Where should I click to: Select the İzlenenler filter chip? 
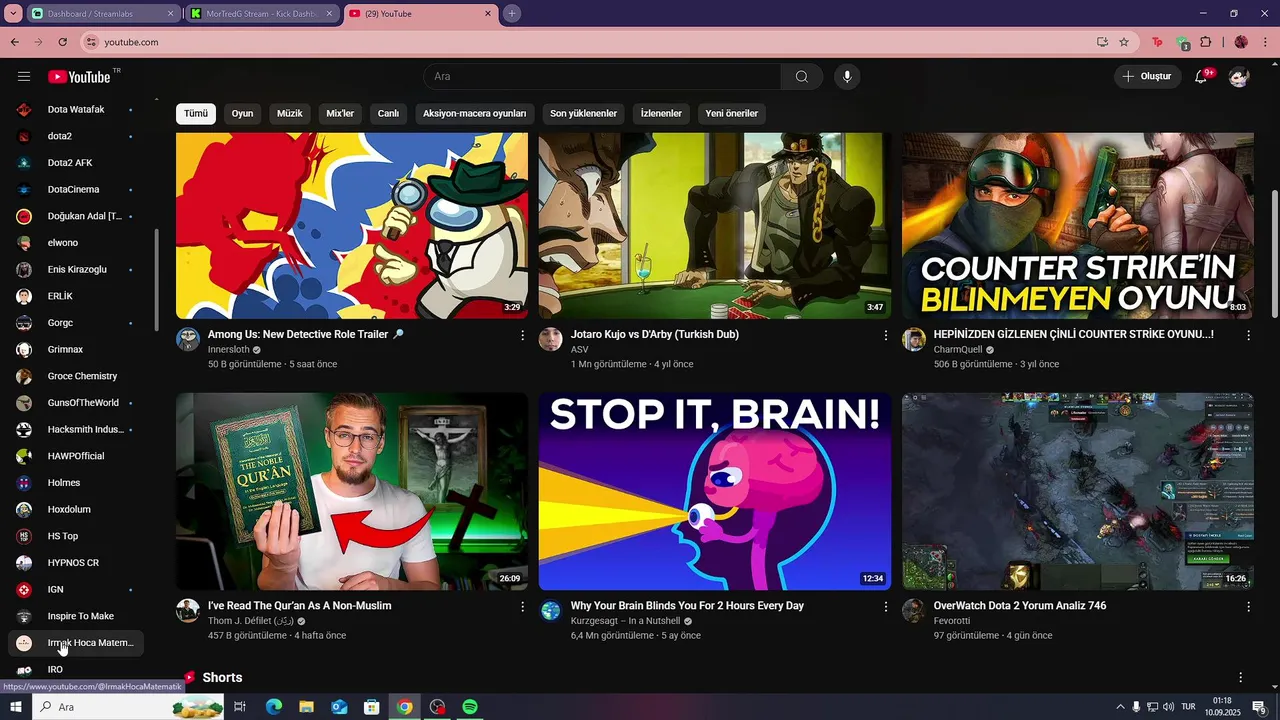click(x=661, y=113)
